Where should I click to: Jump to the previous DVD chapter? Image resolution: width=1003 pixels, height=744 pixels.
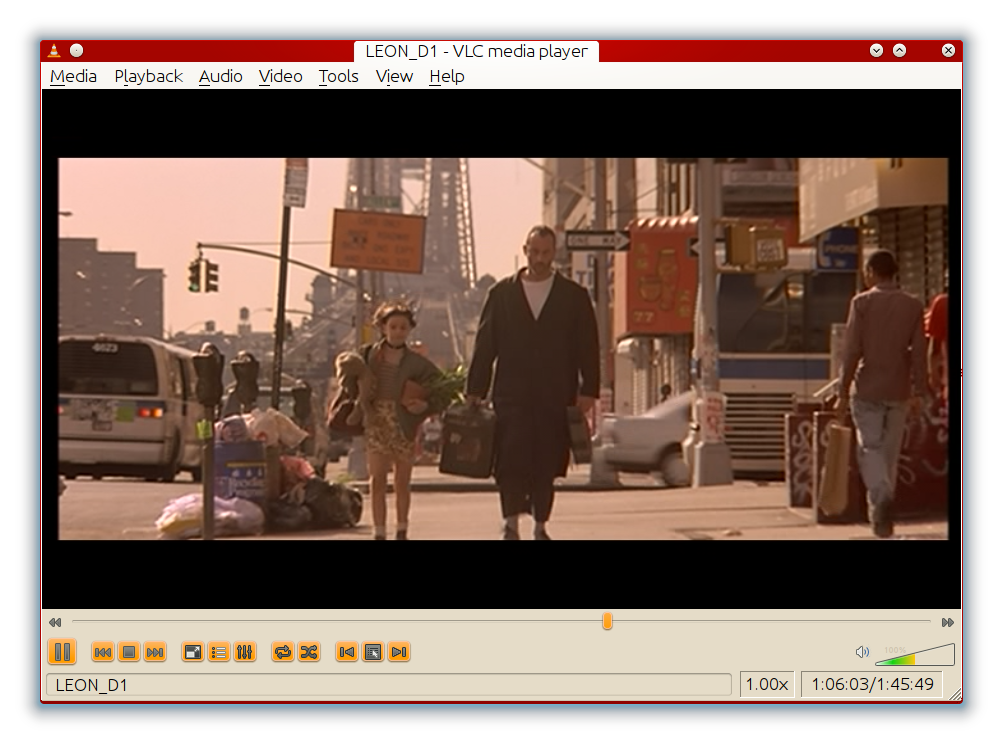[347, 652]
